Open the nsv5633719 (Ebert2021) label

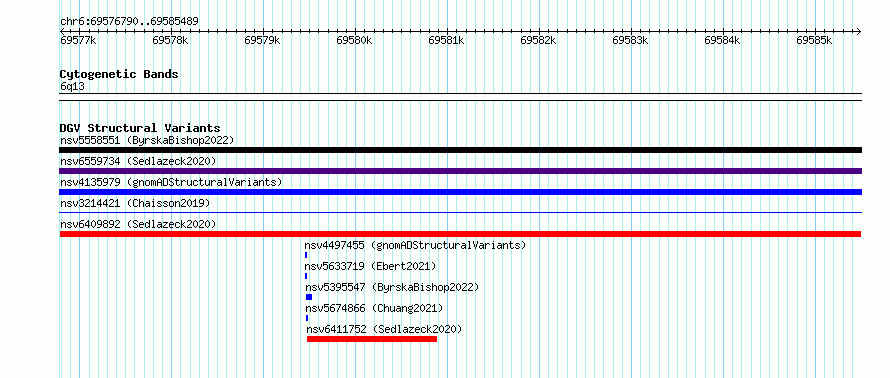click(371, 266)
